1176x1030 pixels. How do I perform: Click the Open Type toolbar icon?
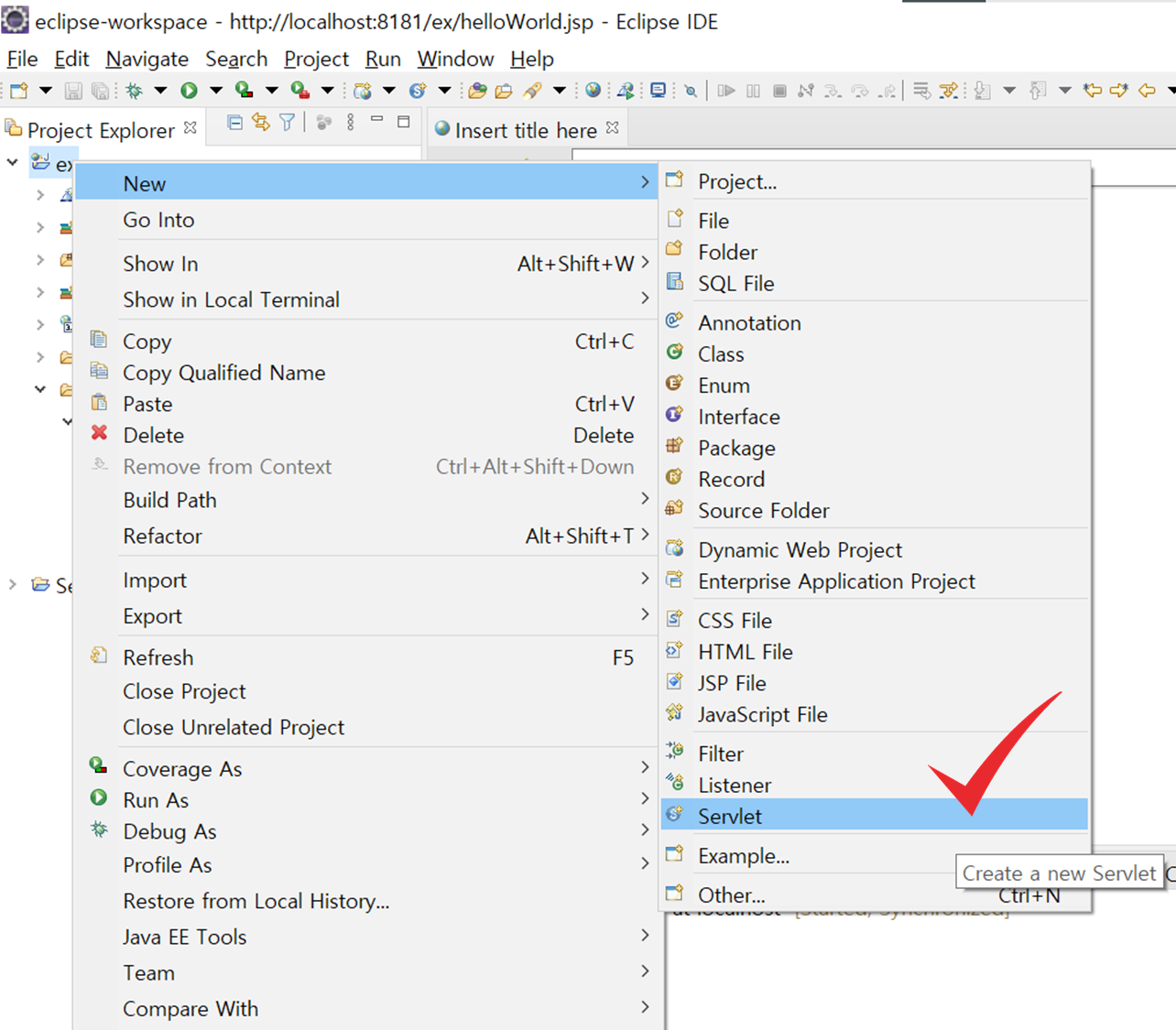coord(477,91)
